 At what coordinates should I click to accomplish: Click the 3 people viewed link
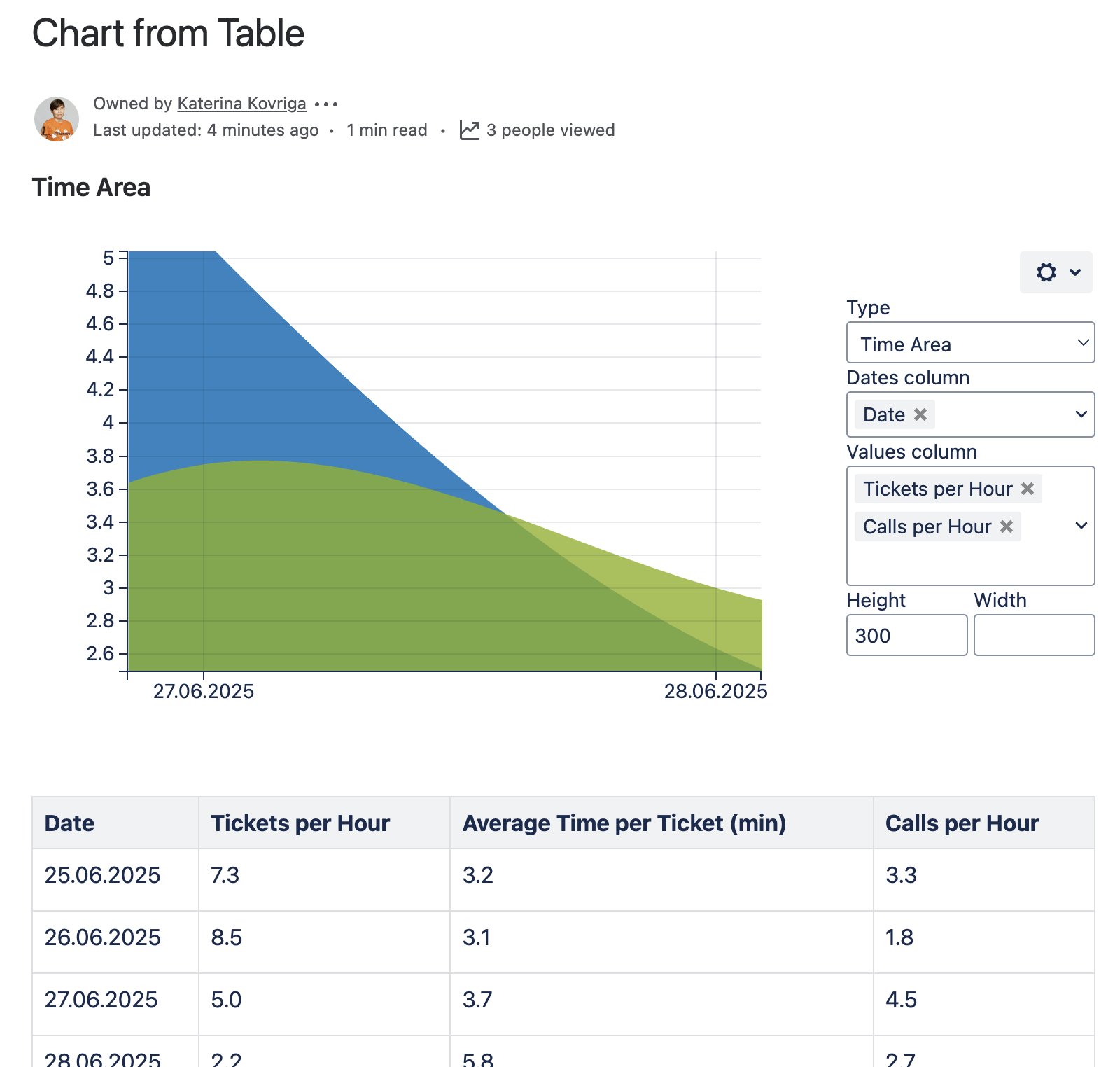(x=550, y=130)
